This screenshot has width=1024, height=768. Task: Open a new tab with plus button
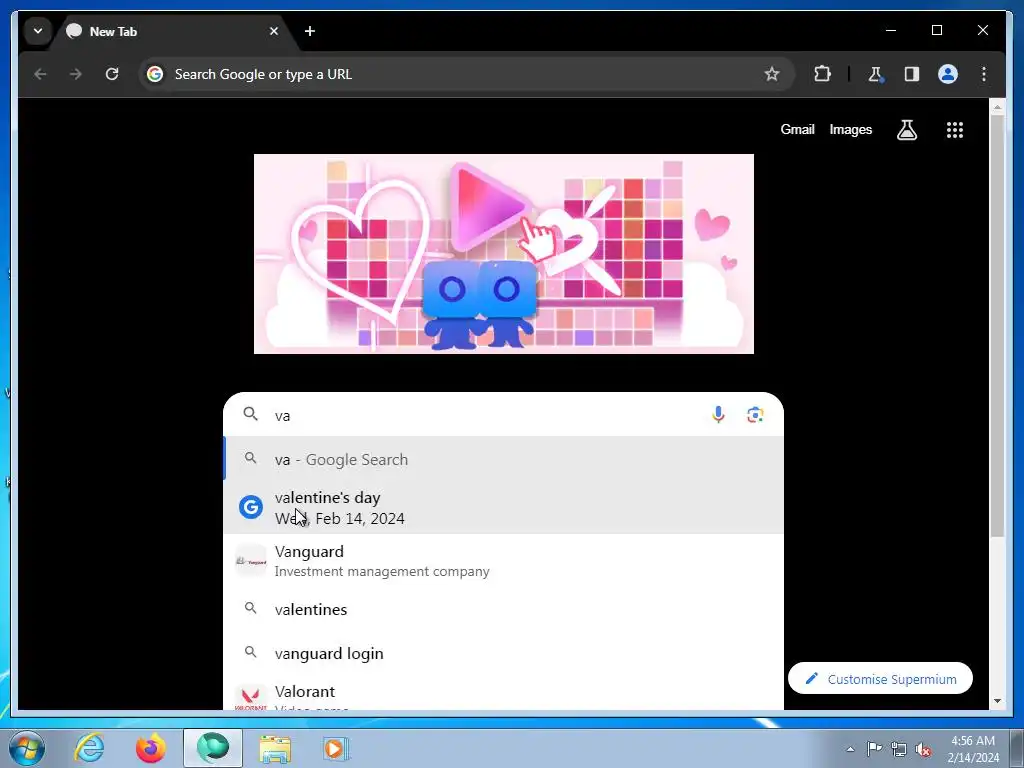[x=310, y=31]
